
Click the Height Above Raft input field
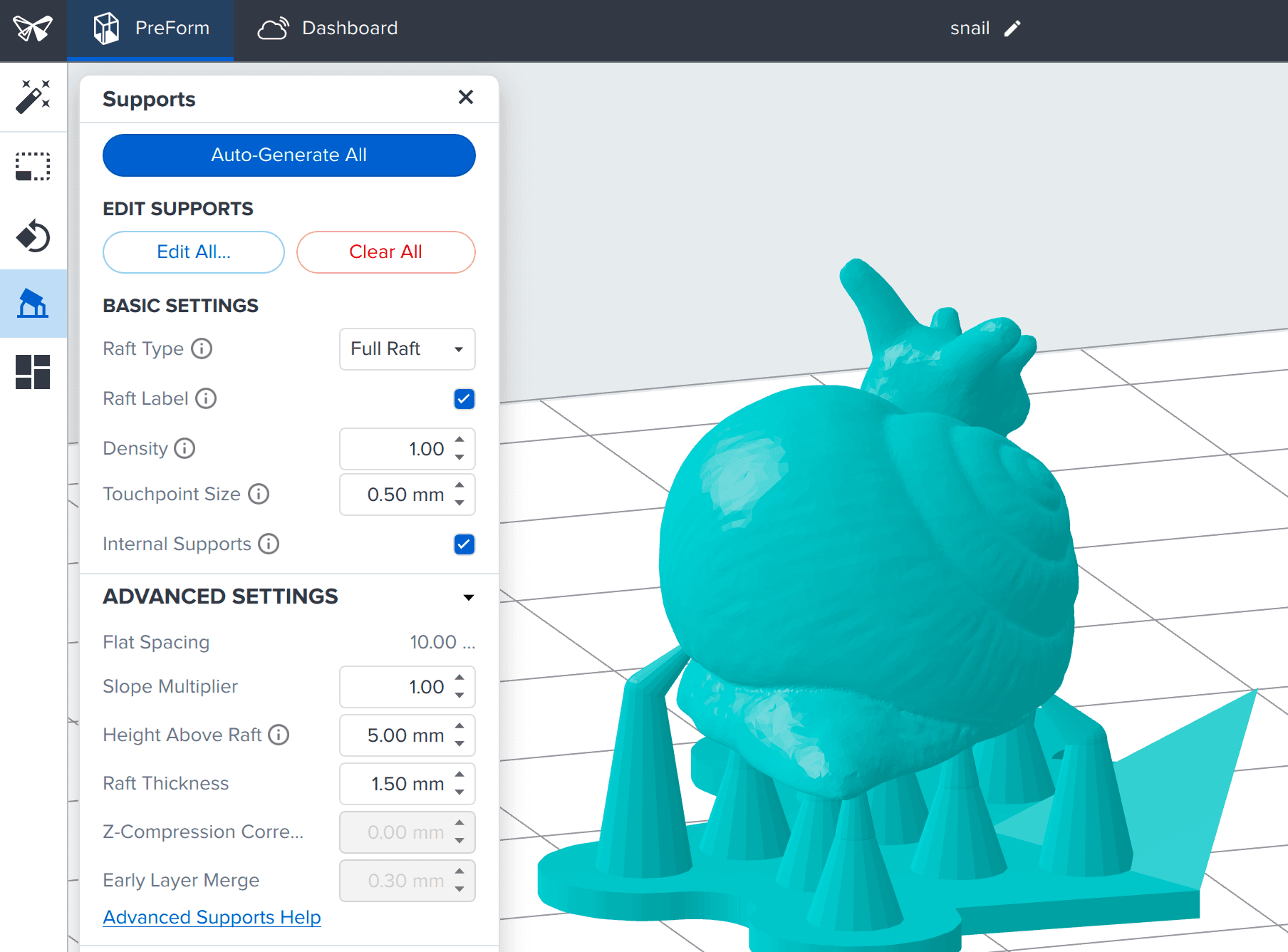click(x=407, y=735)
